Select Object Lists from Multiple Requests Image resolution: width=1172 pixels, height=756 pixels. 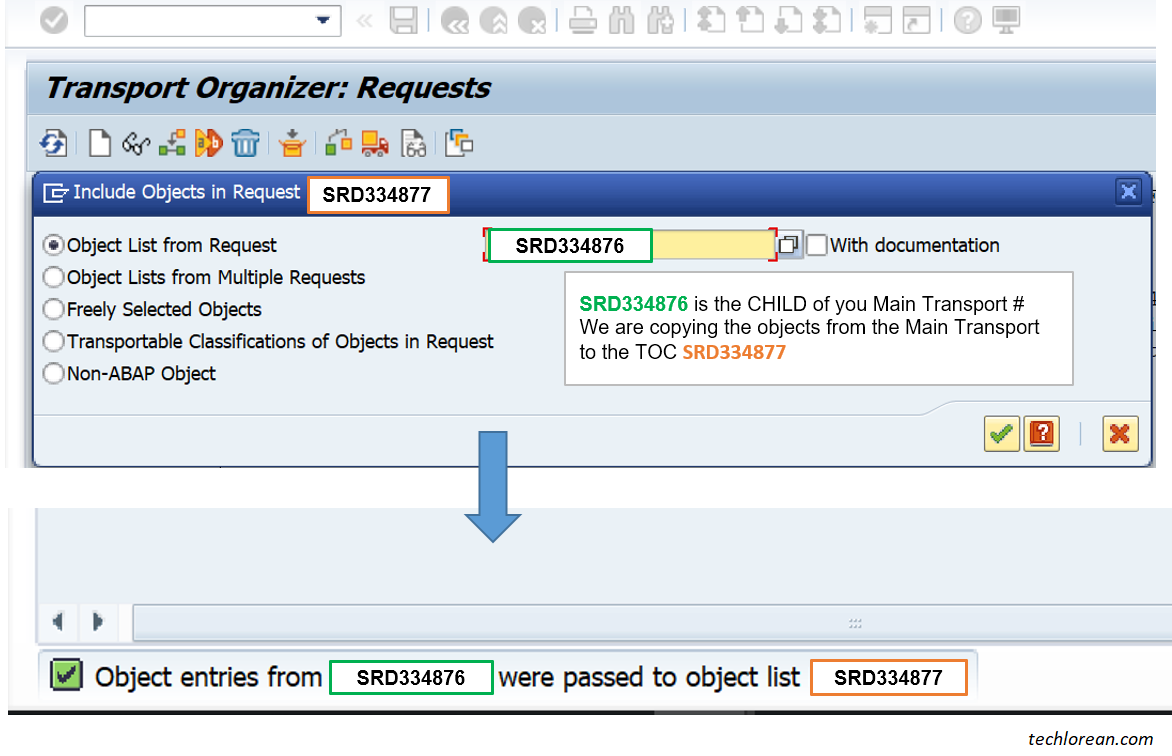[54, 278]
